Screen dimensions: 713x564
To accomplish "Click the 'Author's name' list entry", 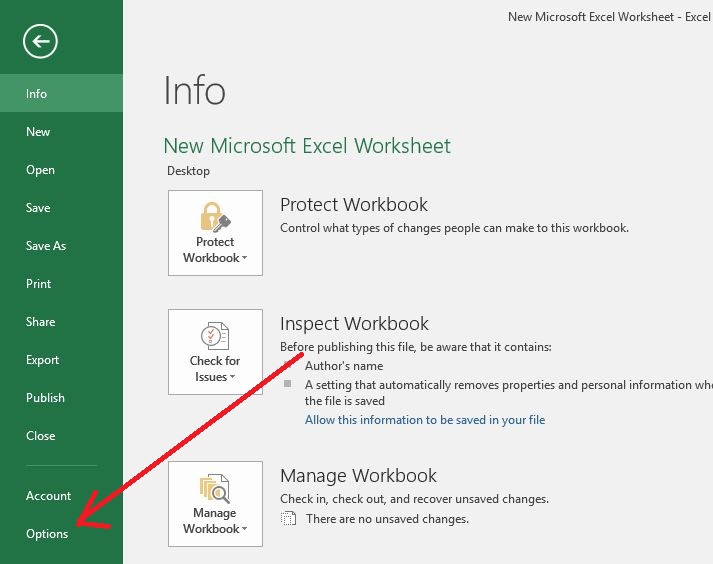I will pyautogui.click(x=344, y=366).
